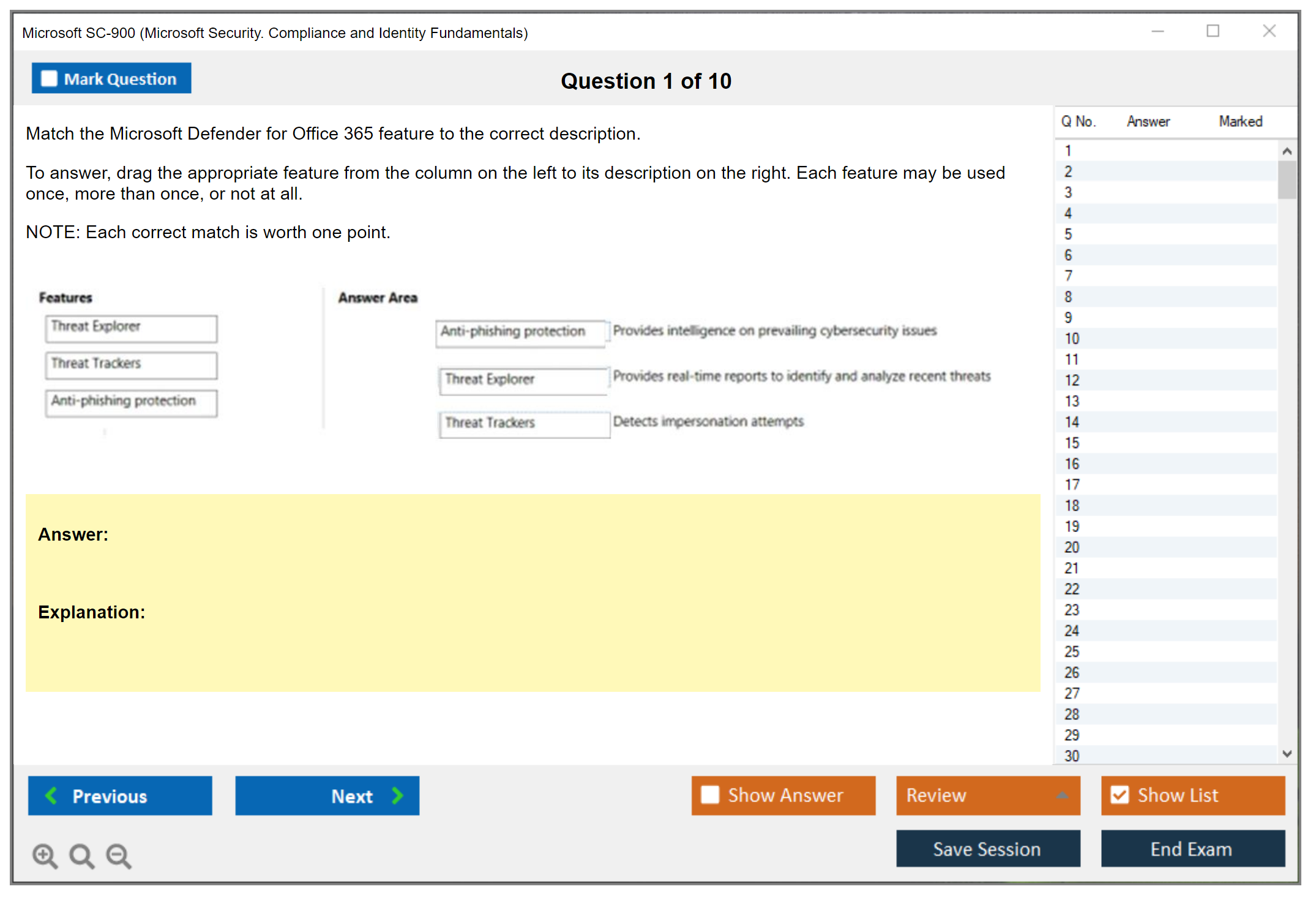Click the Marked column header
Viewport: 1316px width, 900px height.
(x=1240, y=121)
